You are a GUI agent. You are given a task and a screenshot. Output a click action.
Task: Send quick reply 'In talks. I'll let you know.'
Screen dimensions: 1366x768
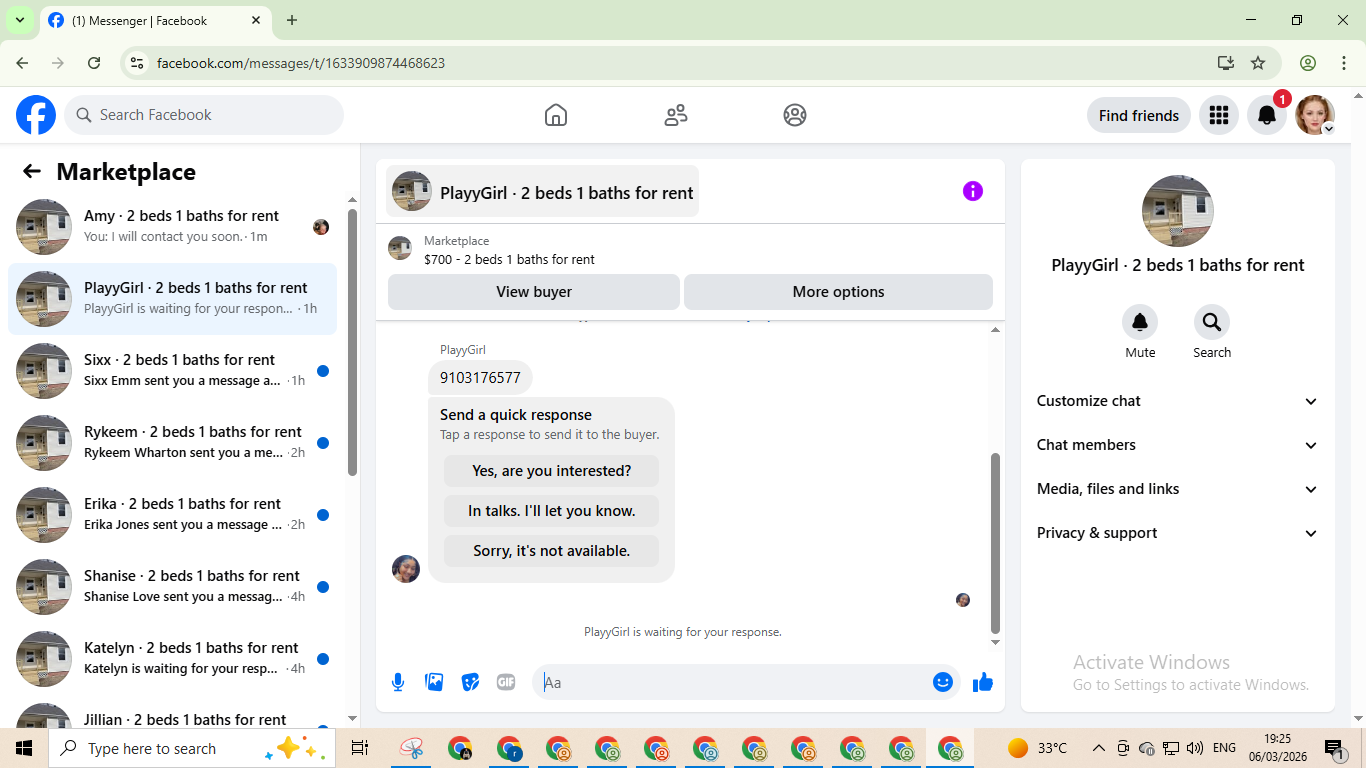[x=552, y=511]
